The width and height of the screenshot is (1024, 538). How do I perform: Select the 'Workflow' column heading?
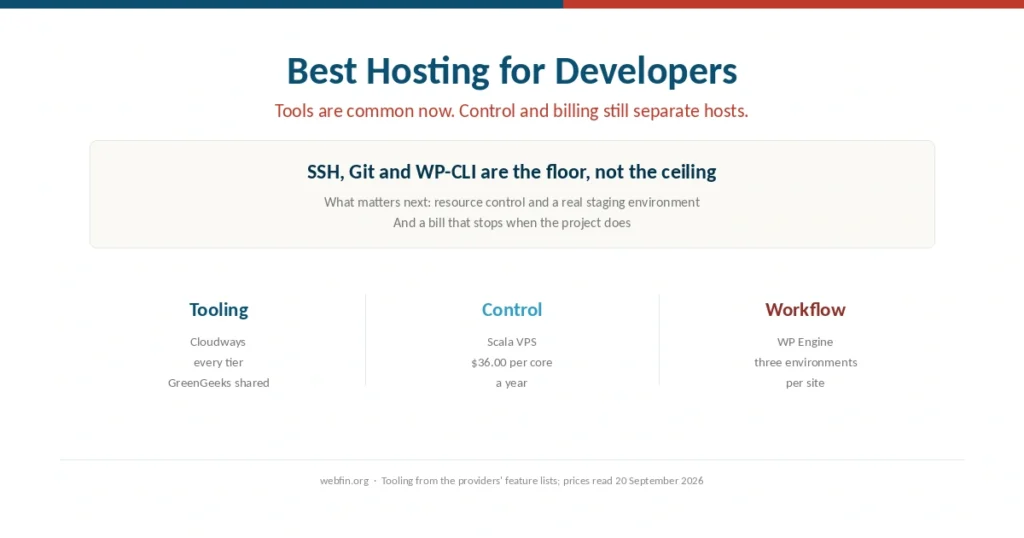coord(805,309)
